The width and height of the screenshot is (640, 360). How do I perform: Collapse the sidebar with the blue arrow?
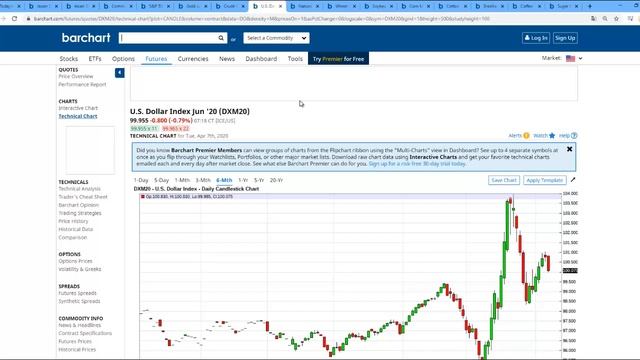point(120,73)
